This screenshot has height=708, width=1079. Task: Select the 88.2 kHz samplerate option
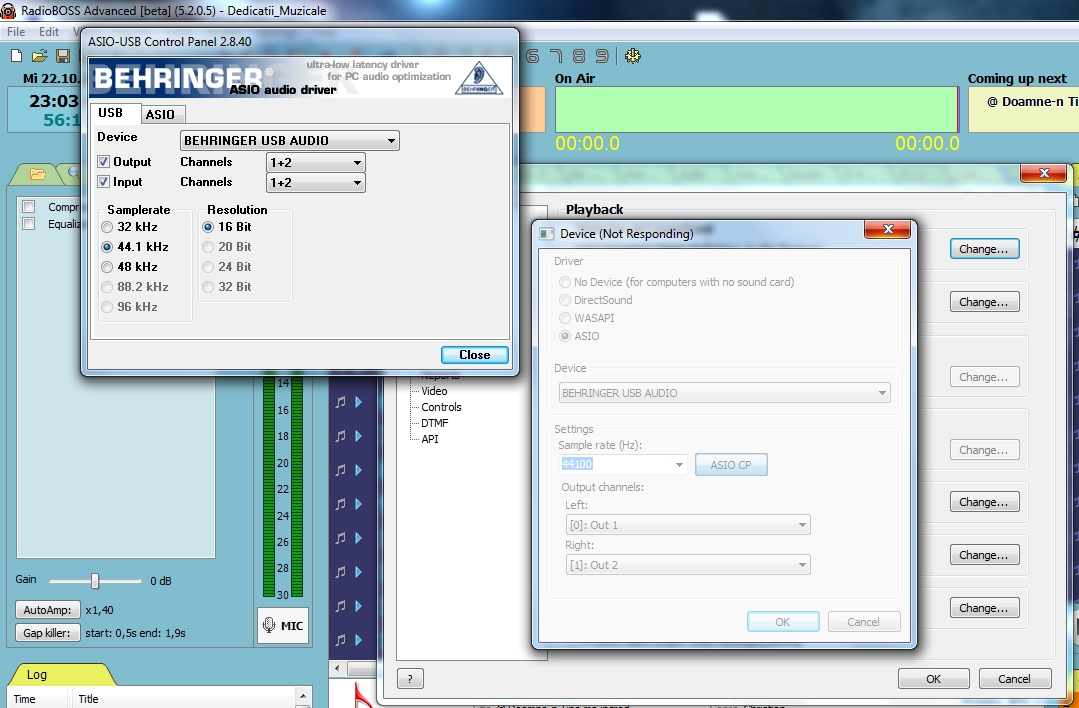(x=107, y=287)
